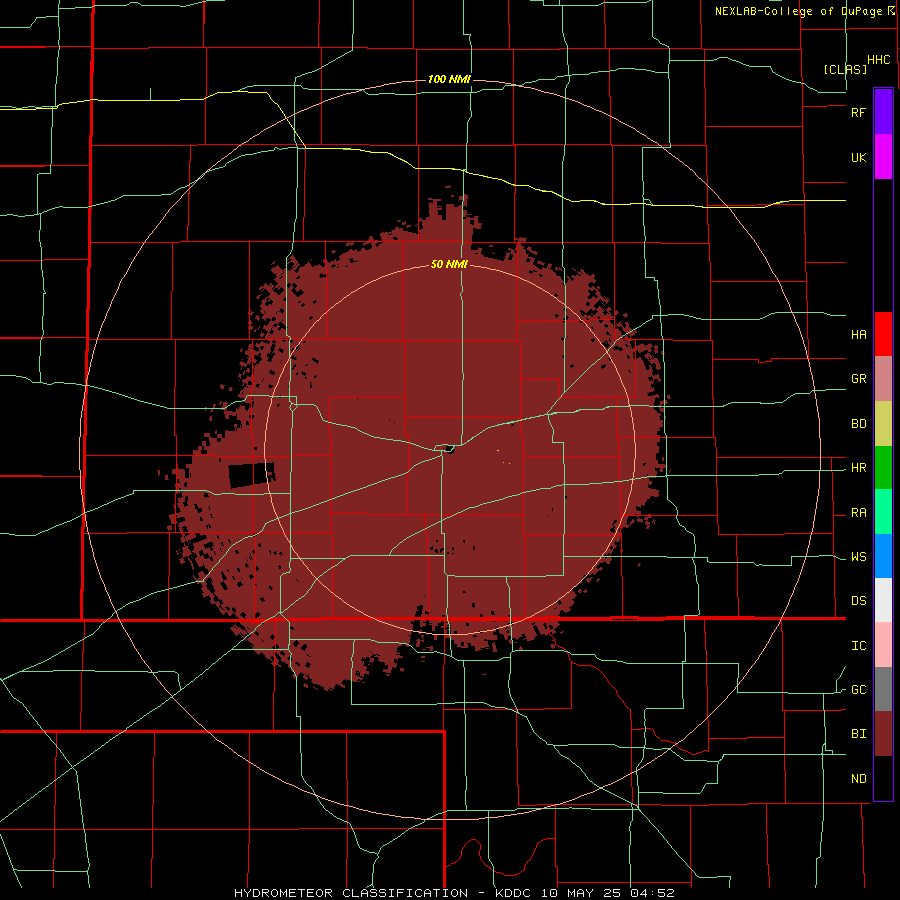Screen dimensions: 900x900
Task: Click the white DS legend swatch
Action: coord(883,600)
